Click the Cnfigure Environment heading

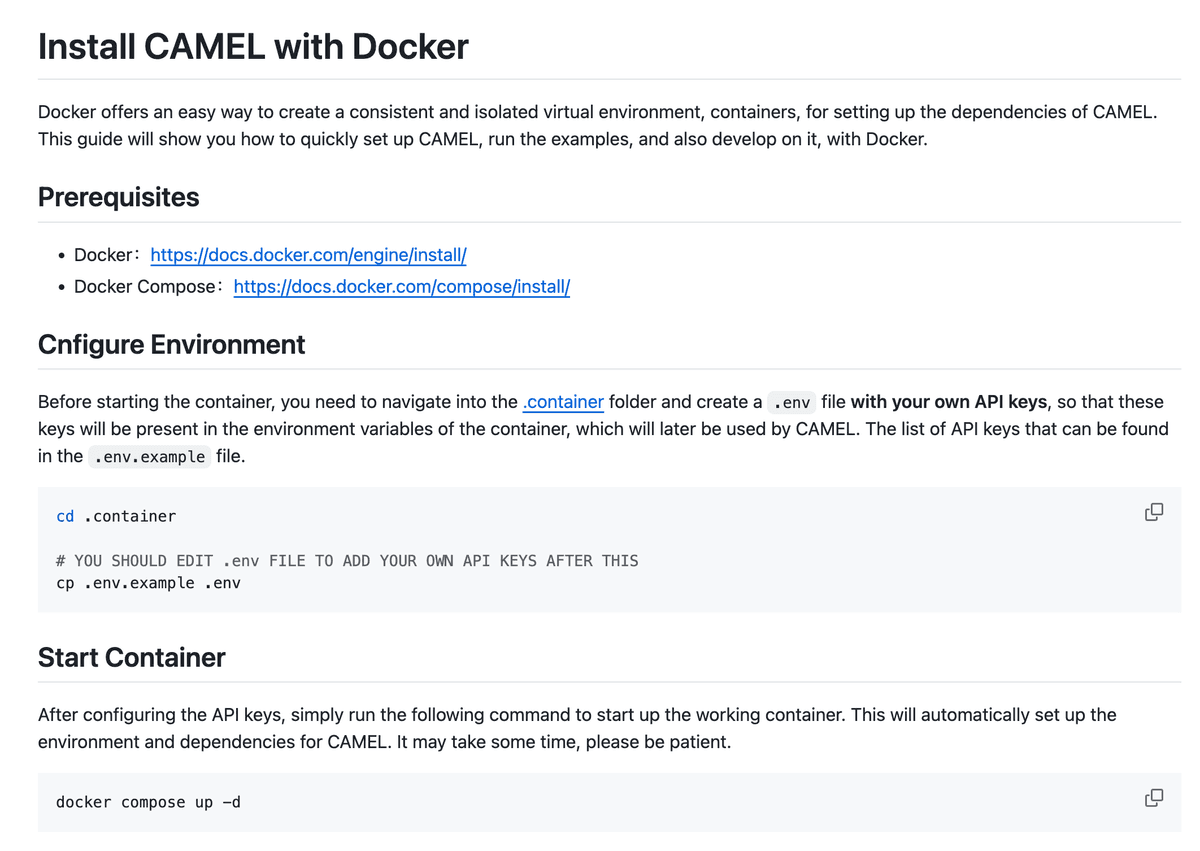pos(171,345)
